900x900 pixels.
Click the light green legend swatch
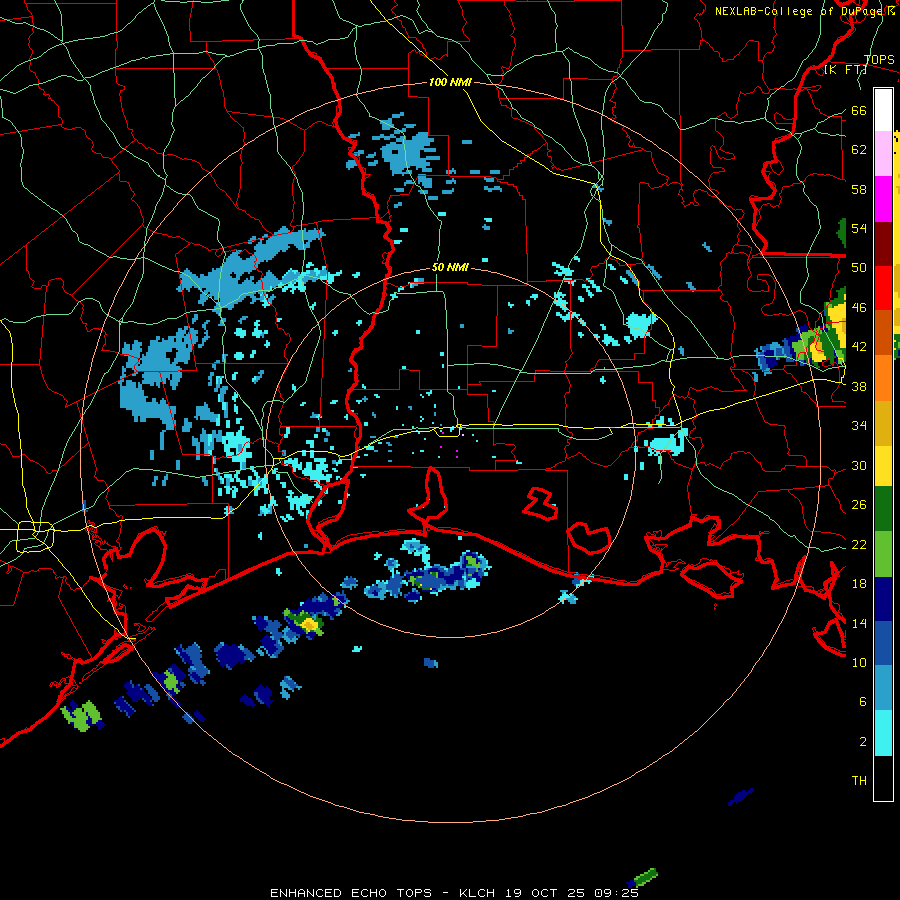pyautogui.click(x=883, y=554)
